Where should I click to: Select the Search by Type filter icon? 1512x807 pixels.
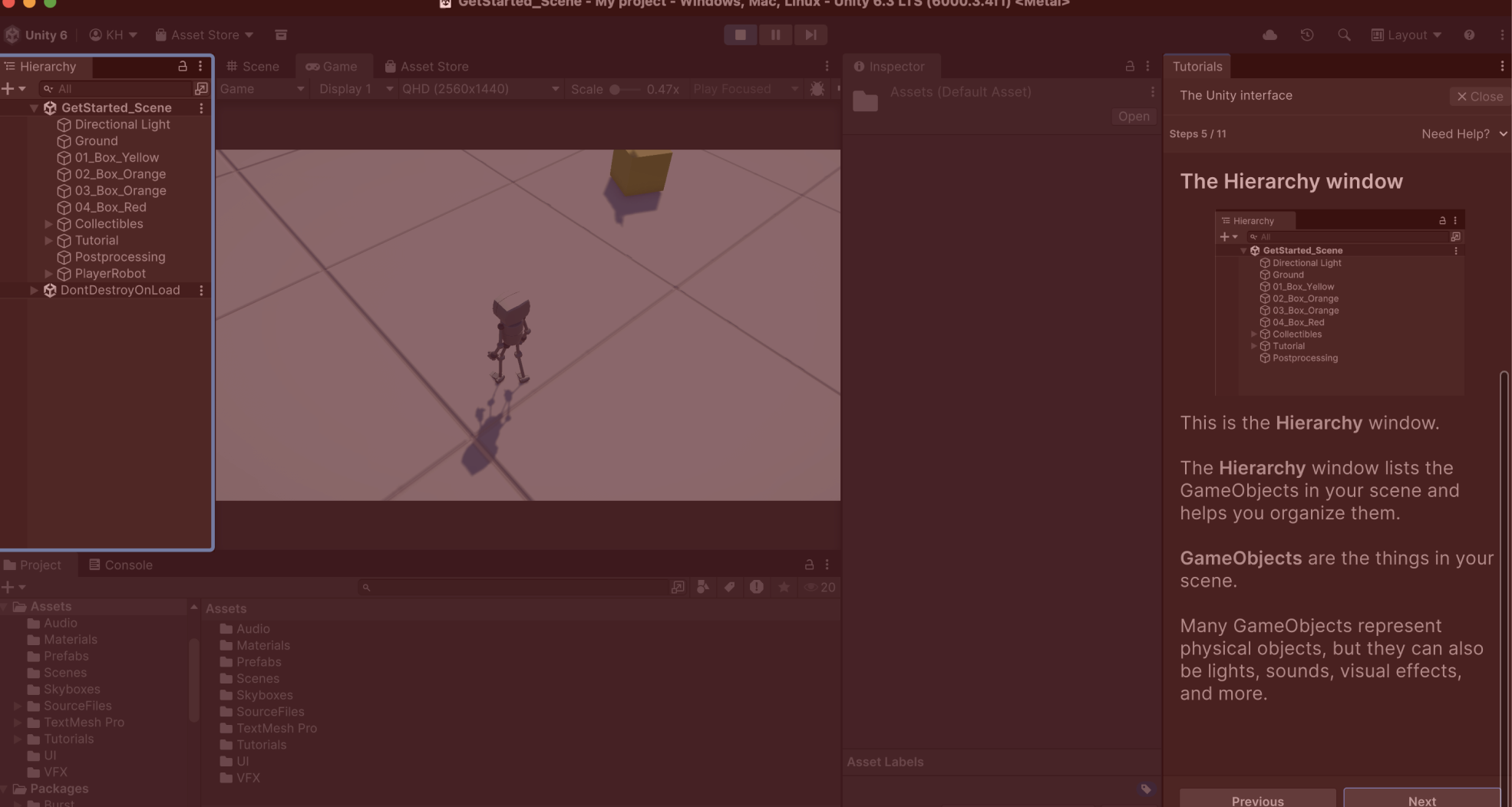pos(703,587)
